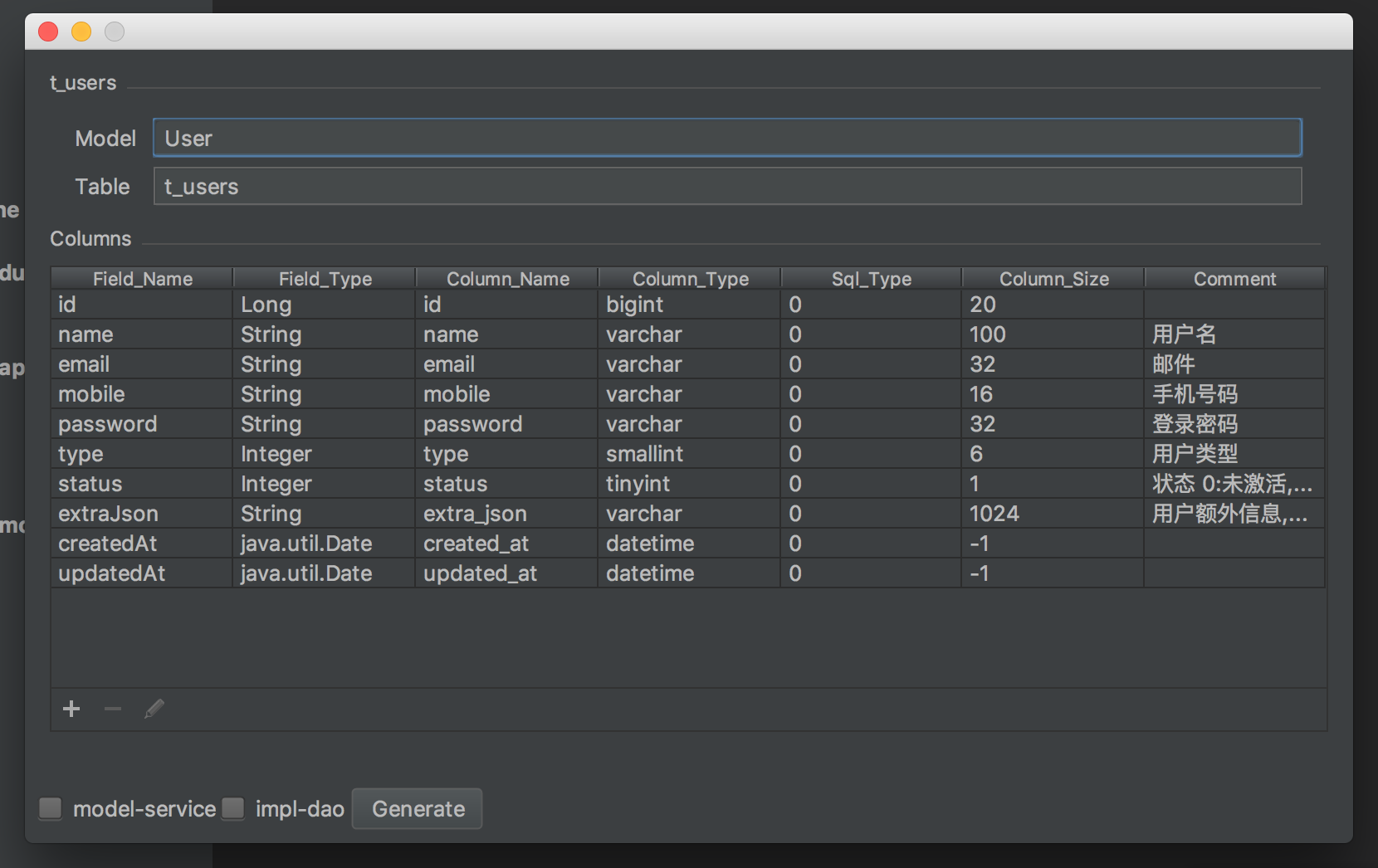
Task: Click the Generate button
Action: 418,808
